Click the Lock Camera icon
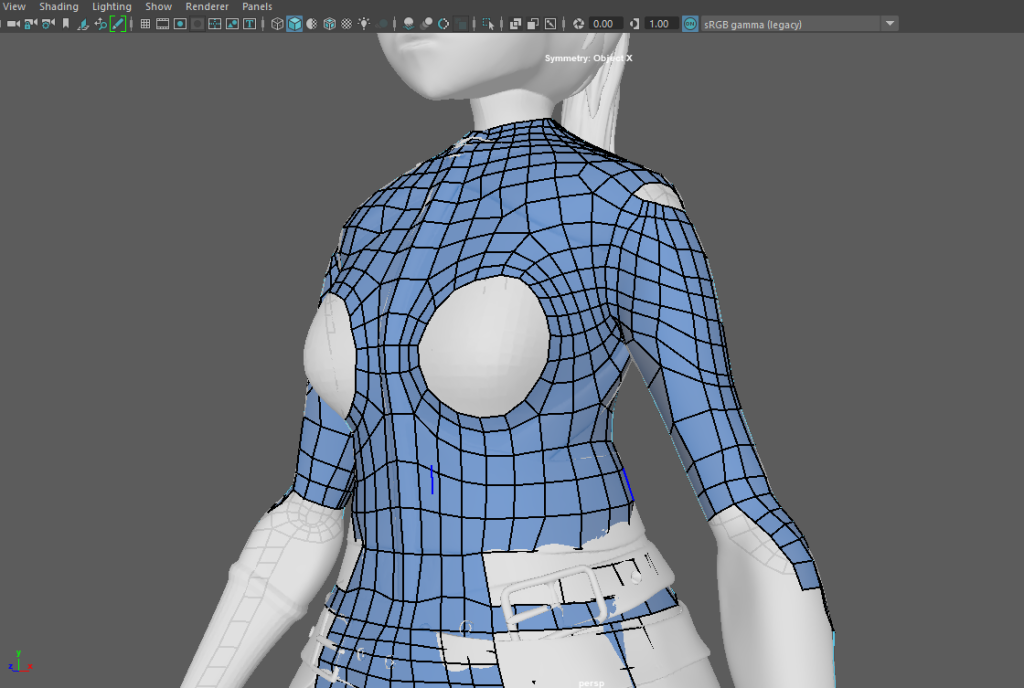The height and width of the screenshot is (688, 1024). (x=30, y=23)
